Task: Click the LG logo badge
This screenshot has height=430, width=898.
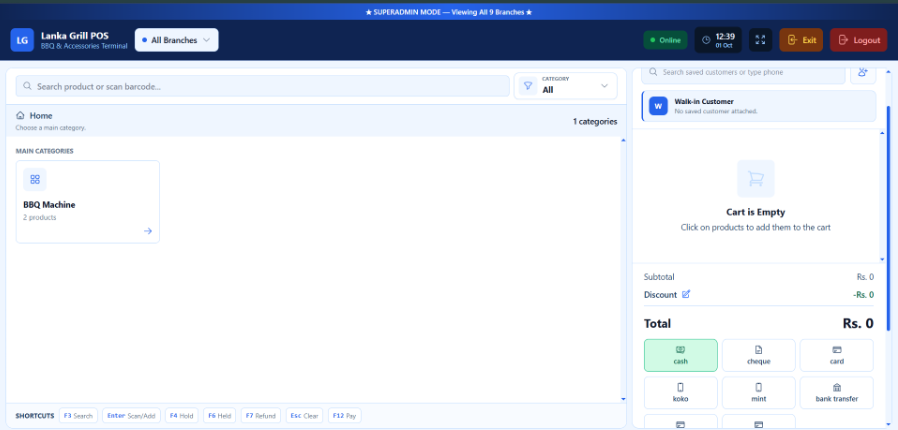Action: (22, 40)
